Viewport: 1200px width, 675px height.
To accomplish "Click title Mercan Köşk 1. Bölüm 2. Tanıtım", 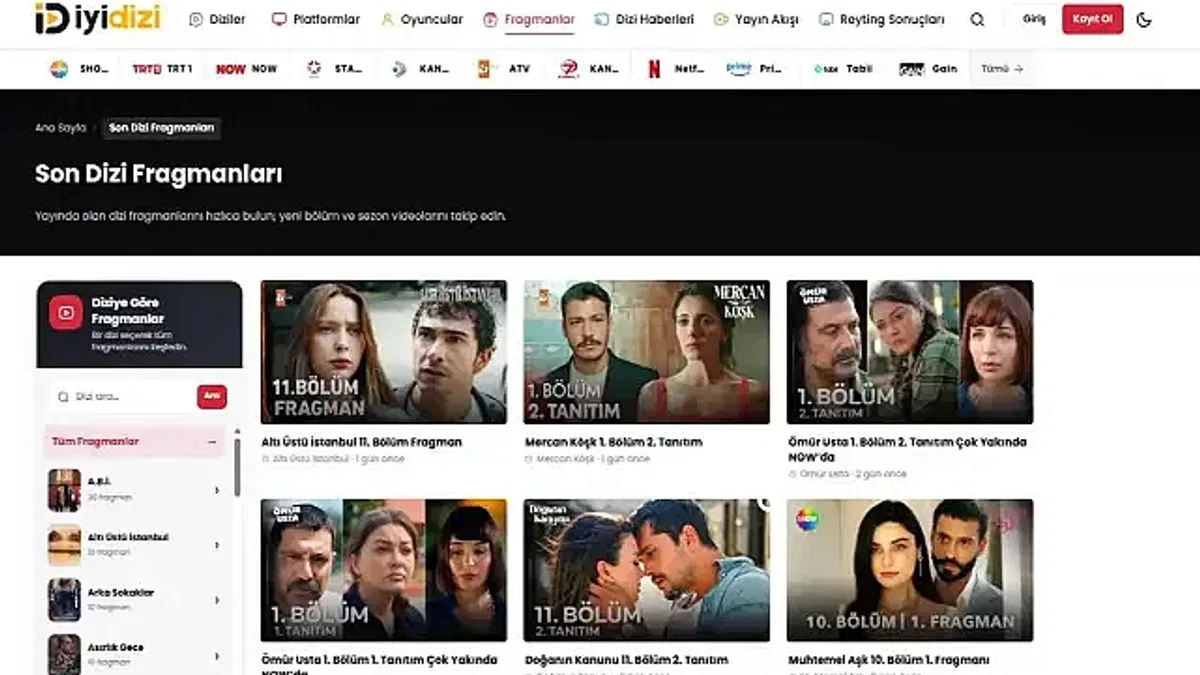I will pyautogui.click(x=614, y=442).
